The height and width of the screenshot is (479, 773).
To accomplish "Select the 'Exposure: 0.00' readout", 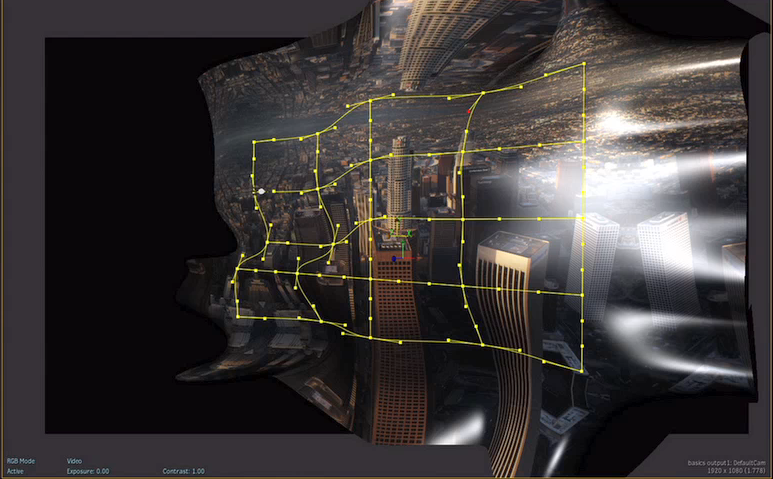I will pyautogui.click(x=88, y=471).
